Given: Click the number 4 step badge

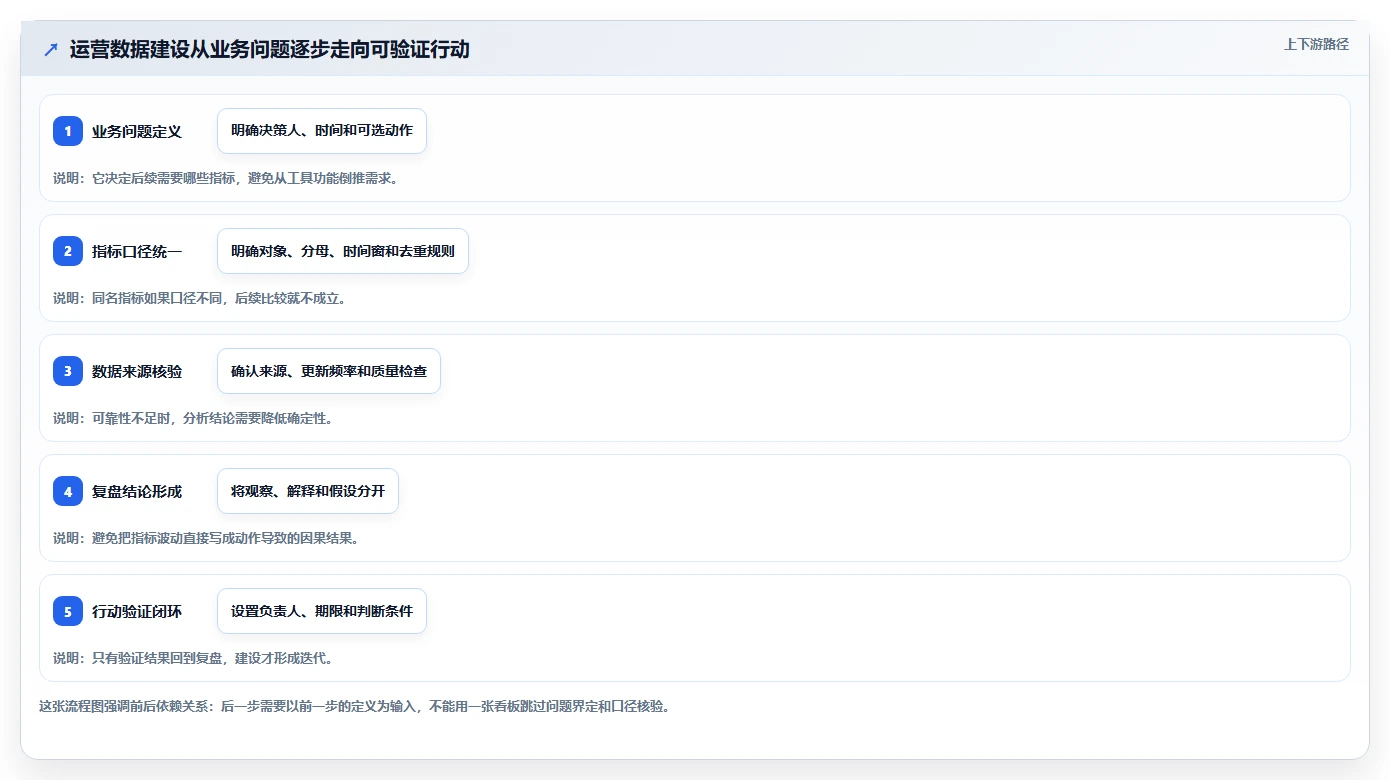Looking at the screenshot, I should point(68,491).
